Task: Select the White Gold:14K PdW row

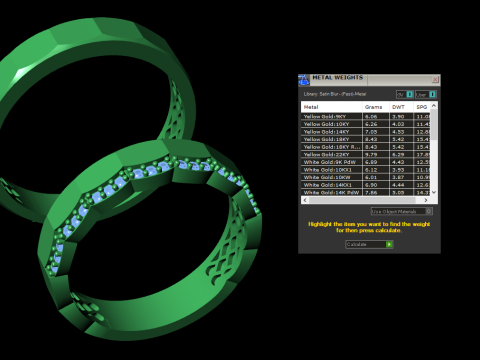Action: (365, 192)
